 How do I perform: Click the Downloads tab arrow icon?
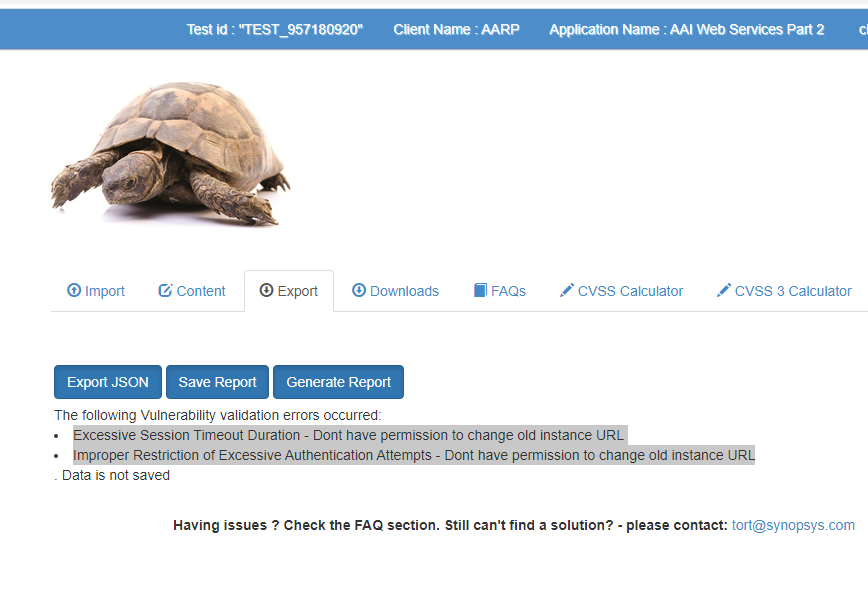tap(359, 290)
